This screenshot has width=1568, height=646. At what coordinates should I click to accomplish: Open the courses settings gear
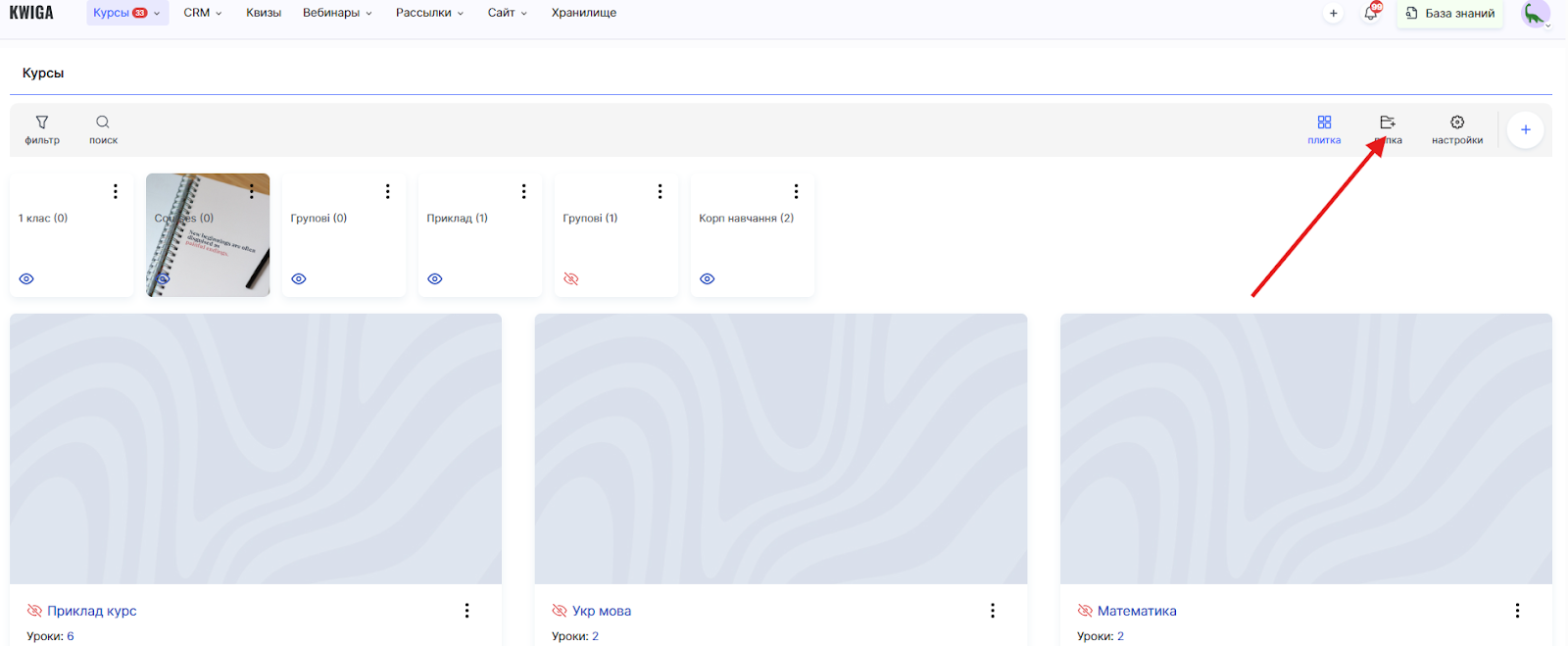tap(1457, 129)
